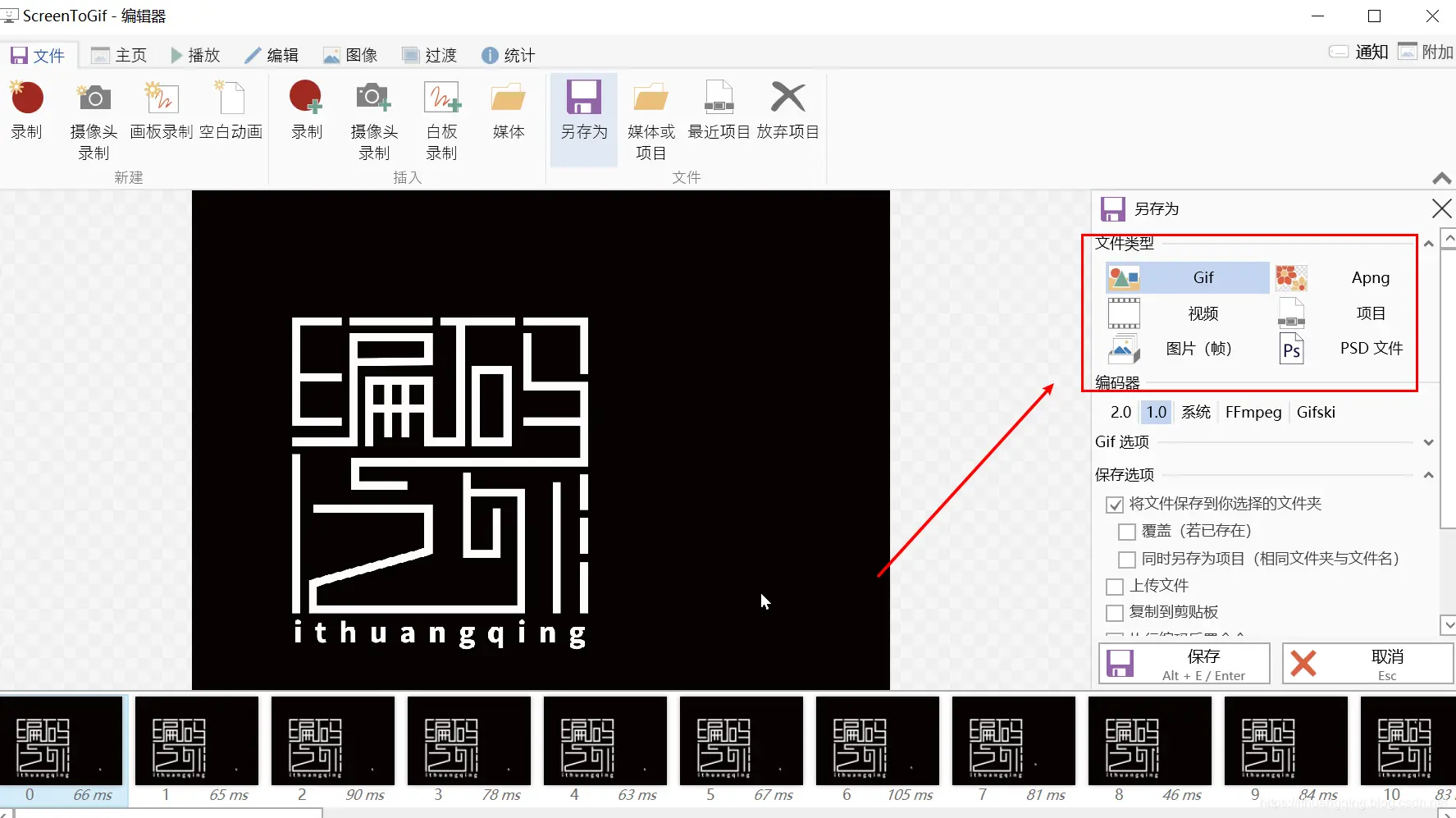Click the 保存 save button
1456x818 pixels.
[1183, 663]
